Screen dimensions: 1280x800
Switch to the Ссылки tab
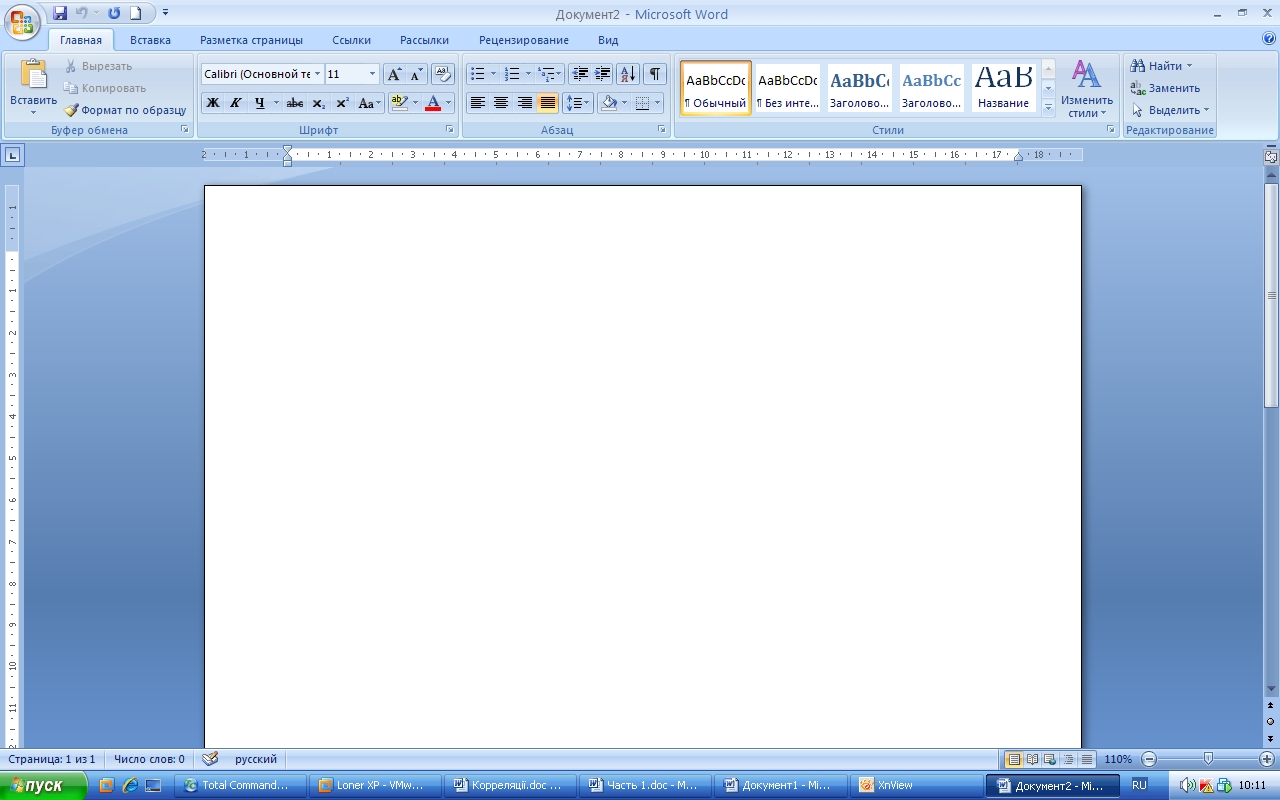coord(352,40)
